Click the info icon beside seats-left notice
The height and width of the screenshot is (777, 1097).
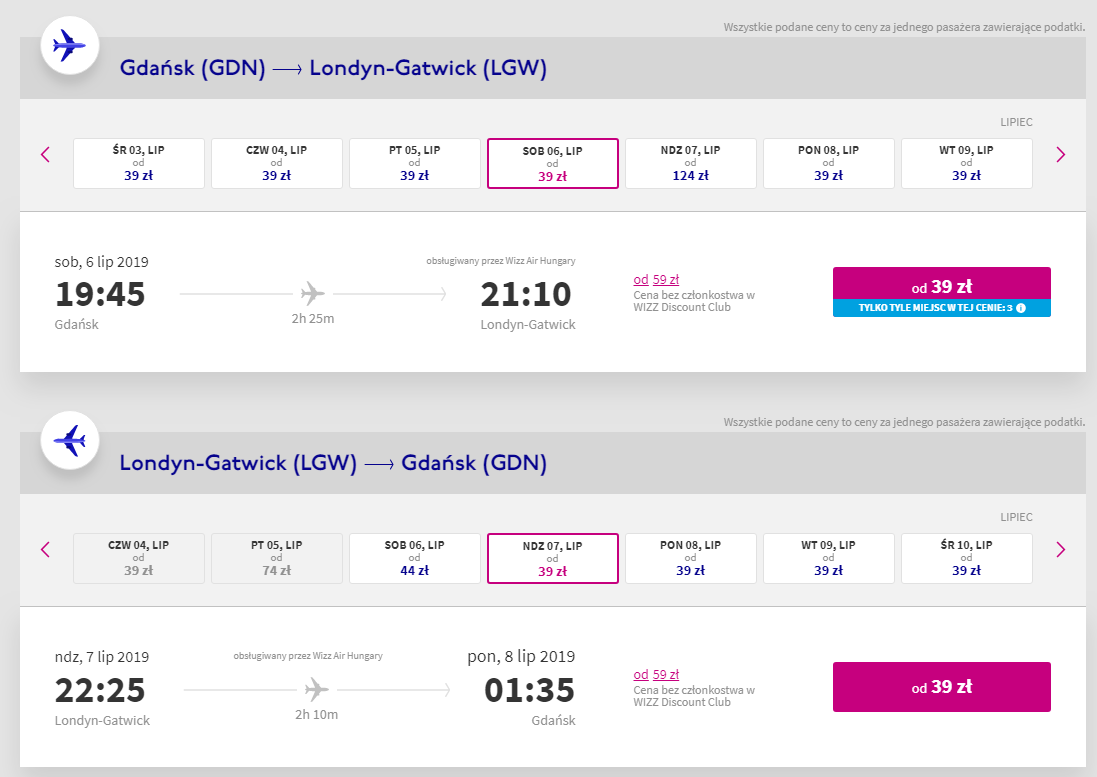[1021, 308]
